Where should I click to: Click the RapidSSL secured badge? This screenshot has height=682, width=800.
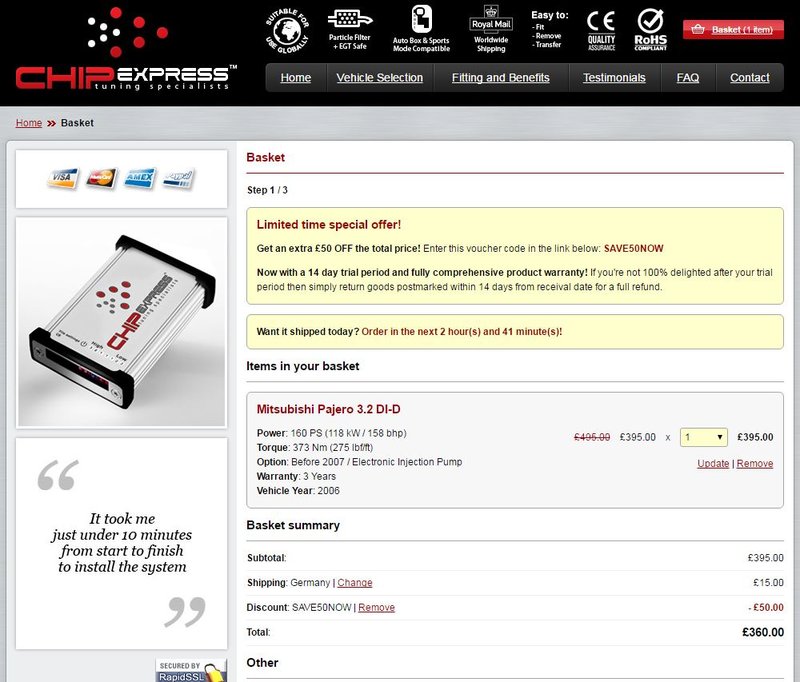[191, 670]
